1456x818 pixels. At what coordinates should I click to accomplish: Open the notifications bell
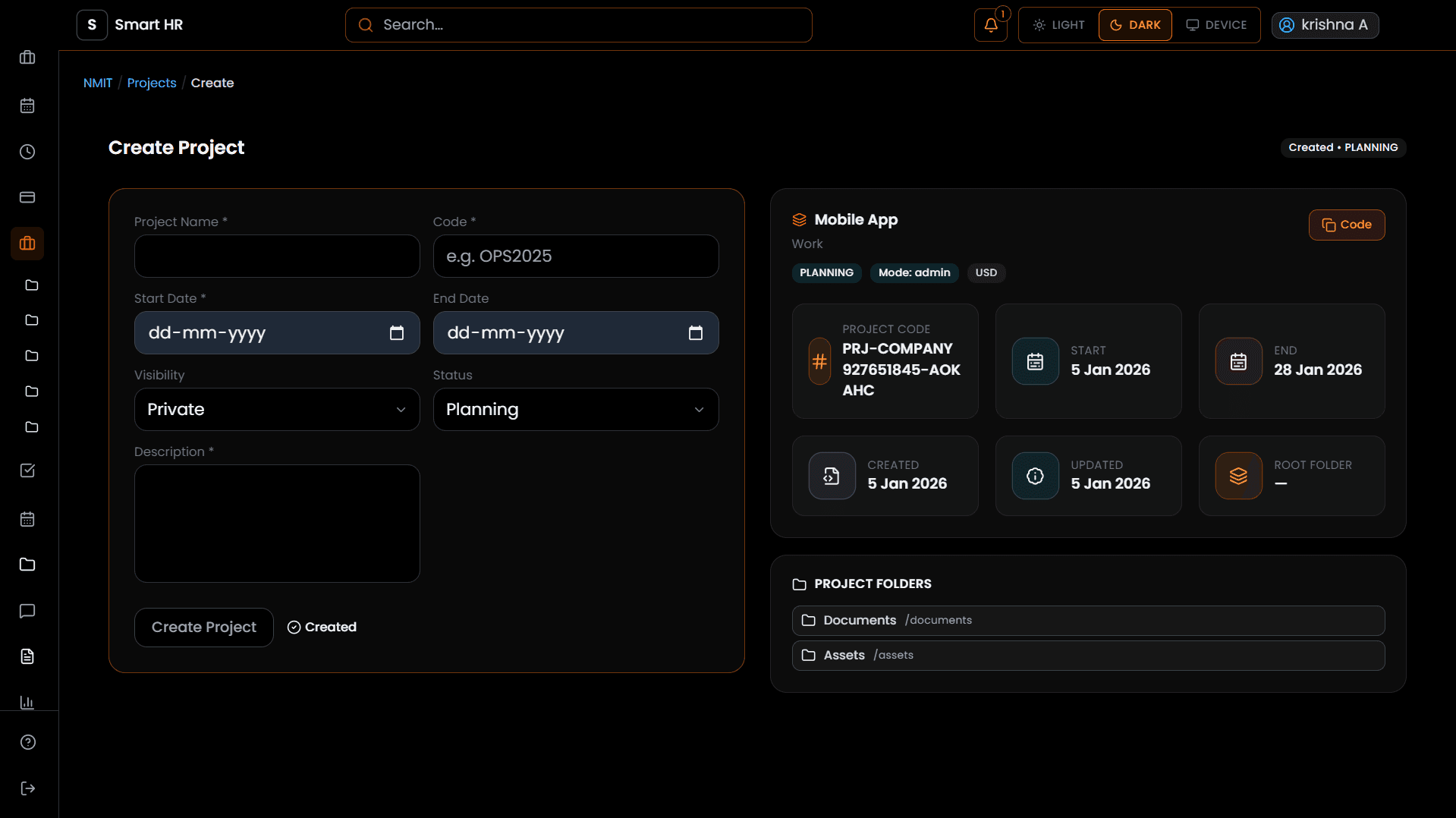[x=990, y=25]
